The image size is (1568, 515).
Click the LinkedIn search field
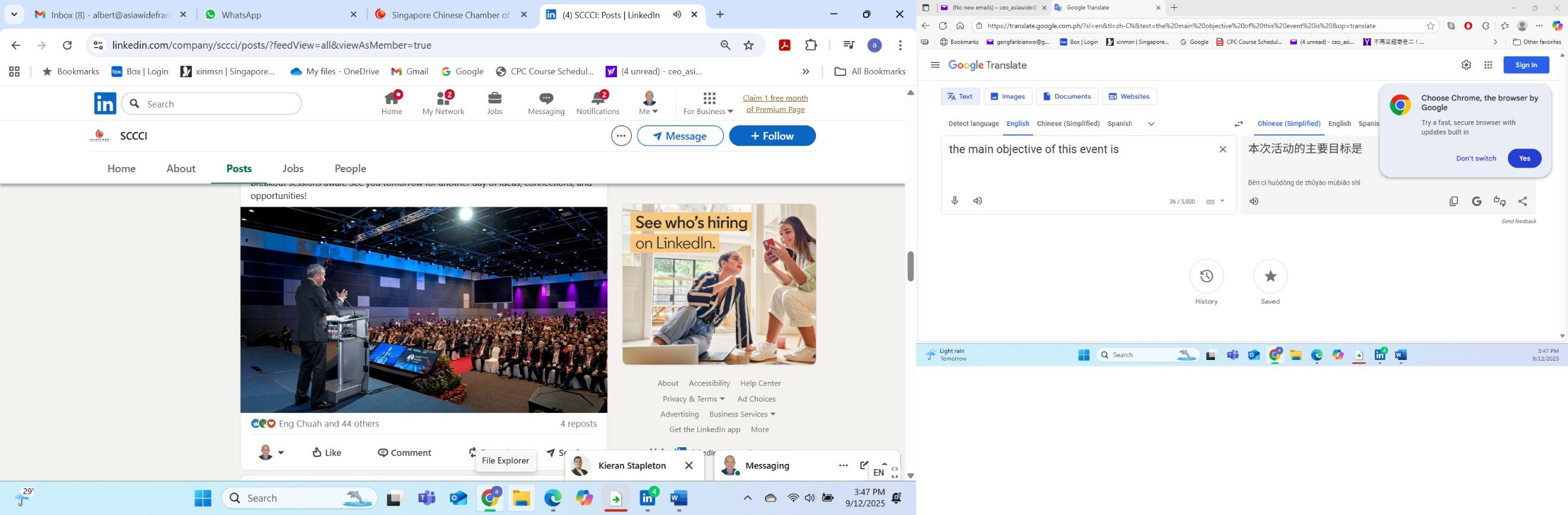click(211, 104)
